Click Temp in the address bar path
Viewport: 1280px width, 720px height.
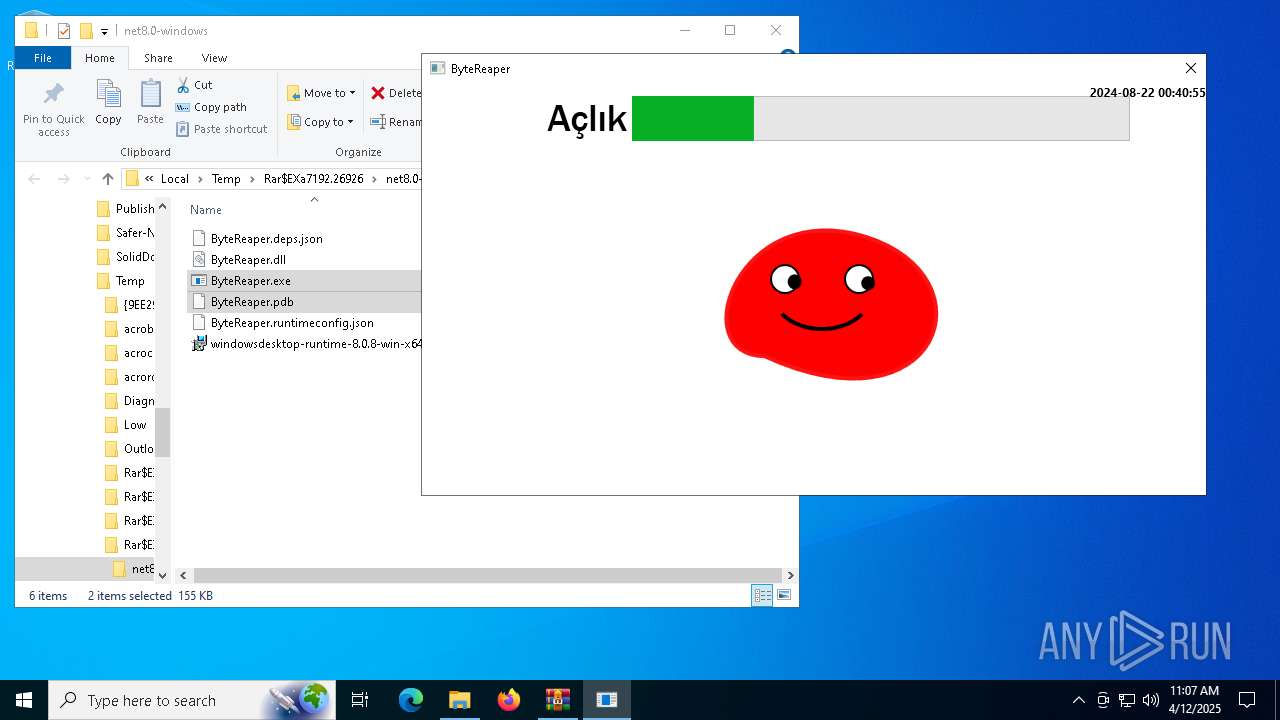tap(226, 179)
